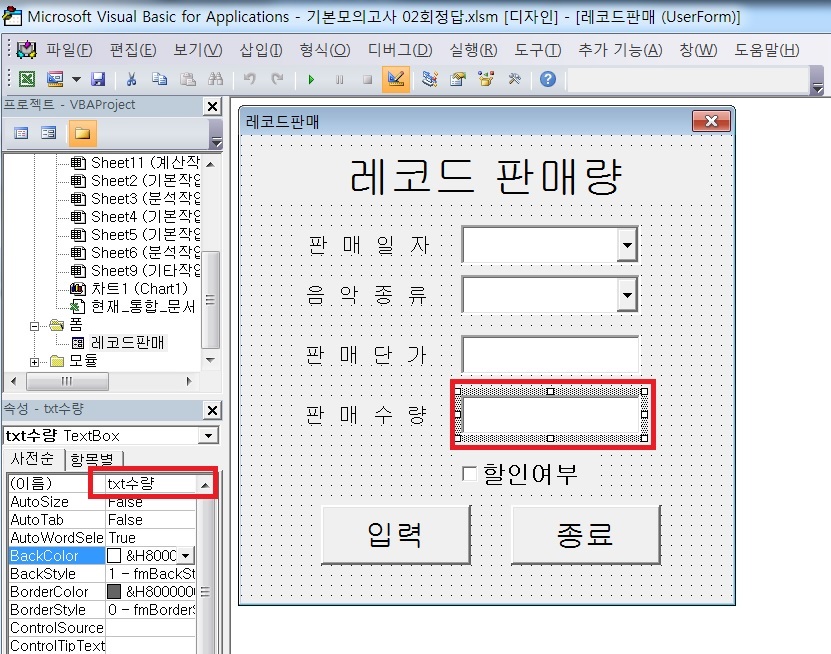Switch to the 항목별 properties tab

tap(94, 460)
